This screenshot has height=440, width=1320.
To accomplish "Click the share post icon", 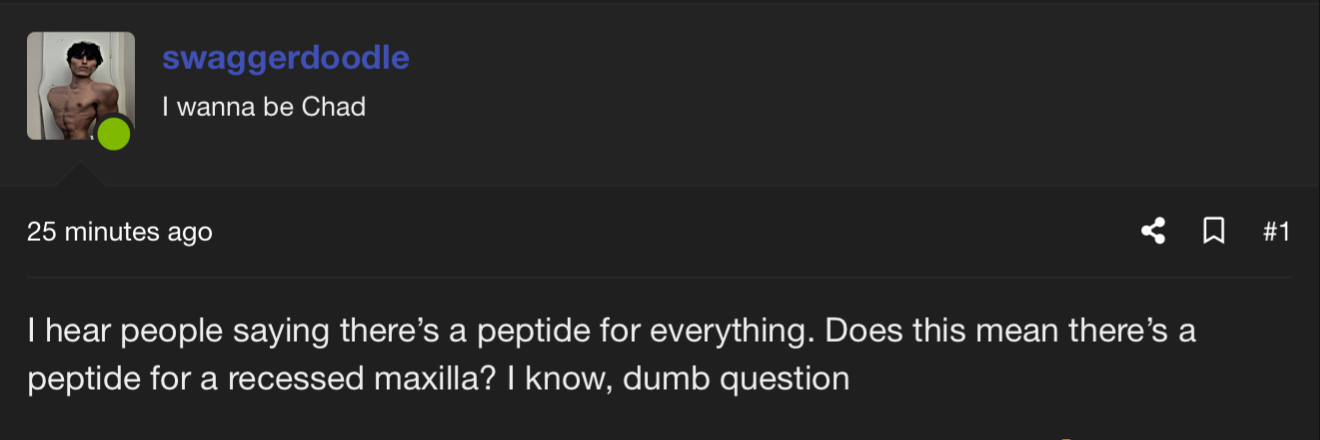I will click(1153, 232).
